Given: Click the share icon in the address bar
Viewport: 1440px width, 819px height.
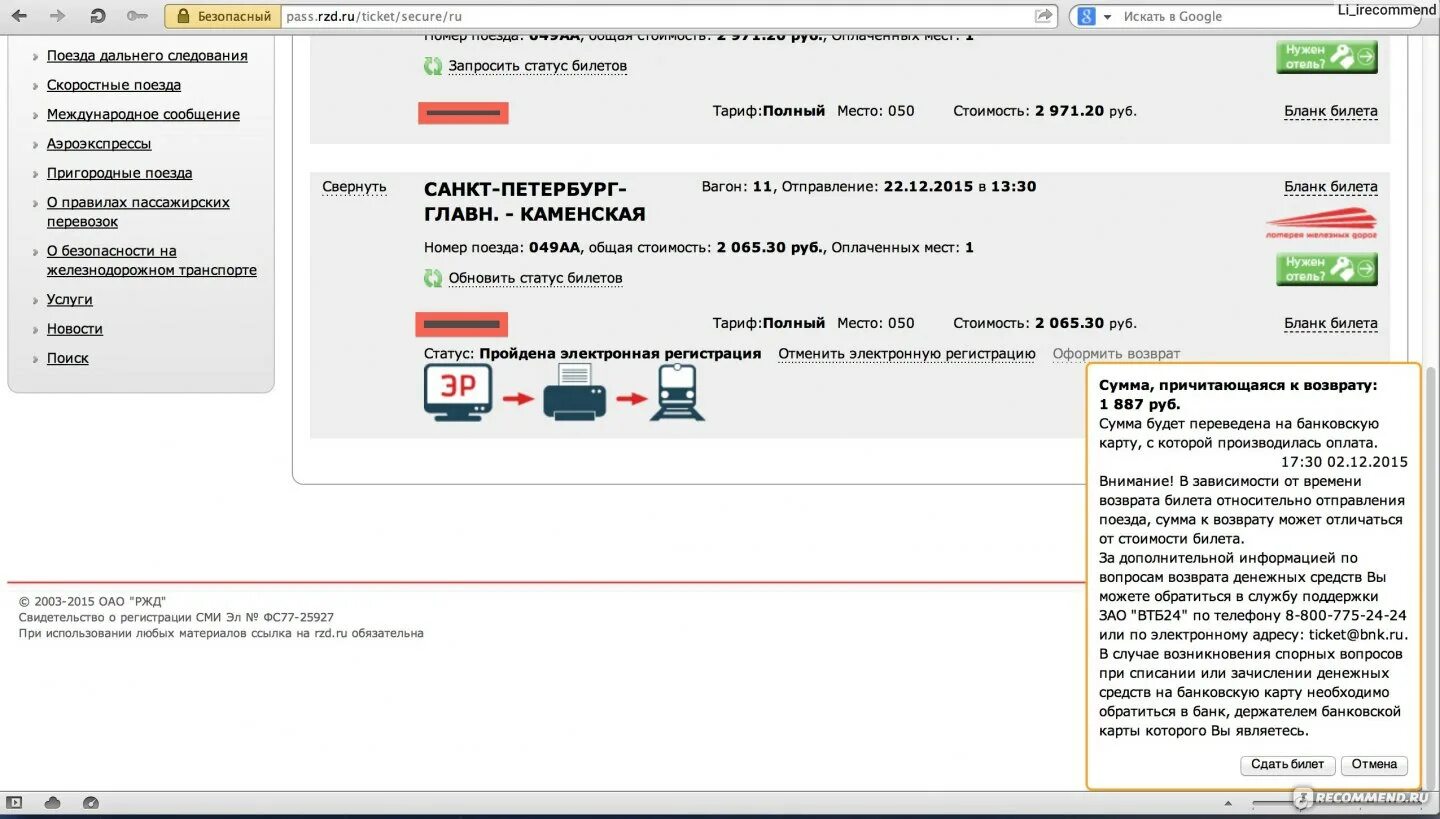Looking at the screenshot, I should pos(1044,16).
